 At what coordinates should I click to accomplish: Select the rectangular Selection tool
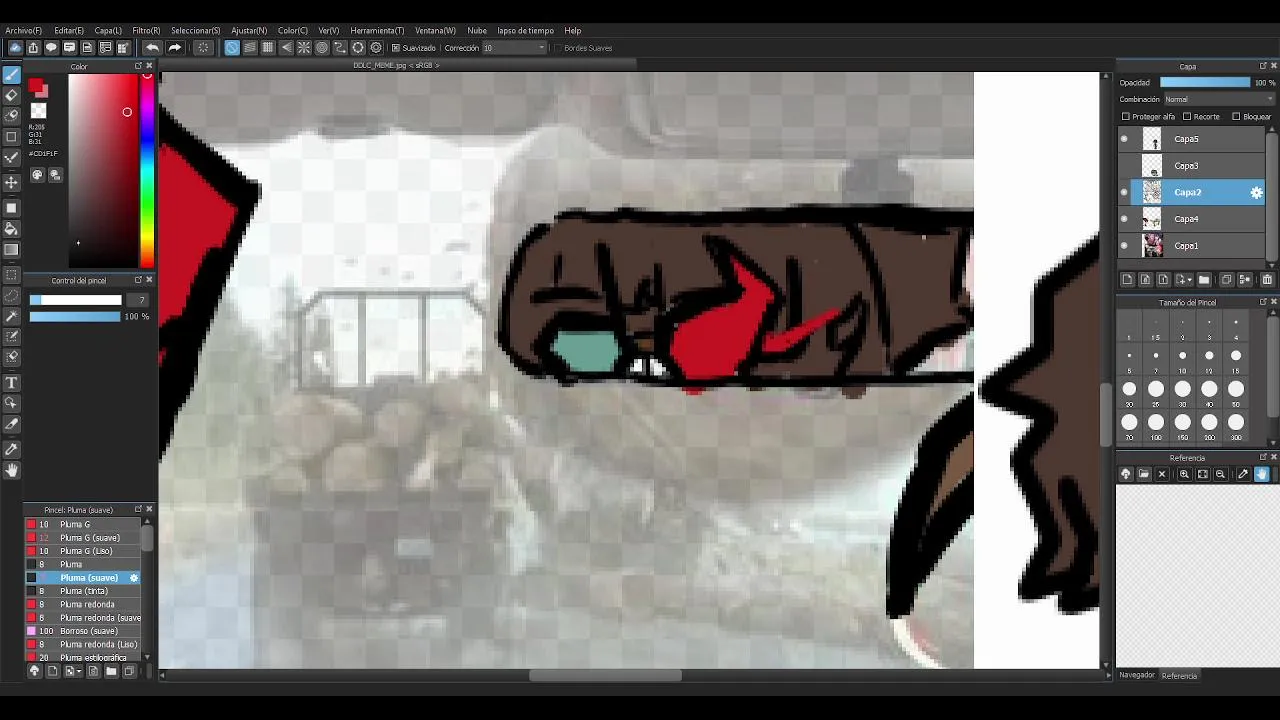click(12, 275)
